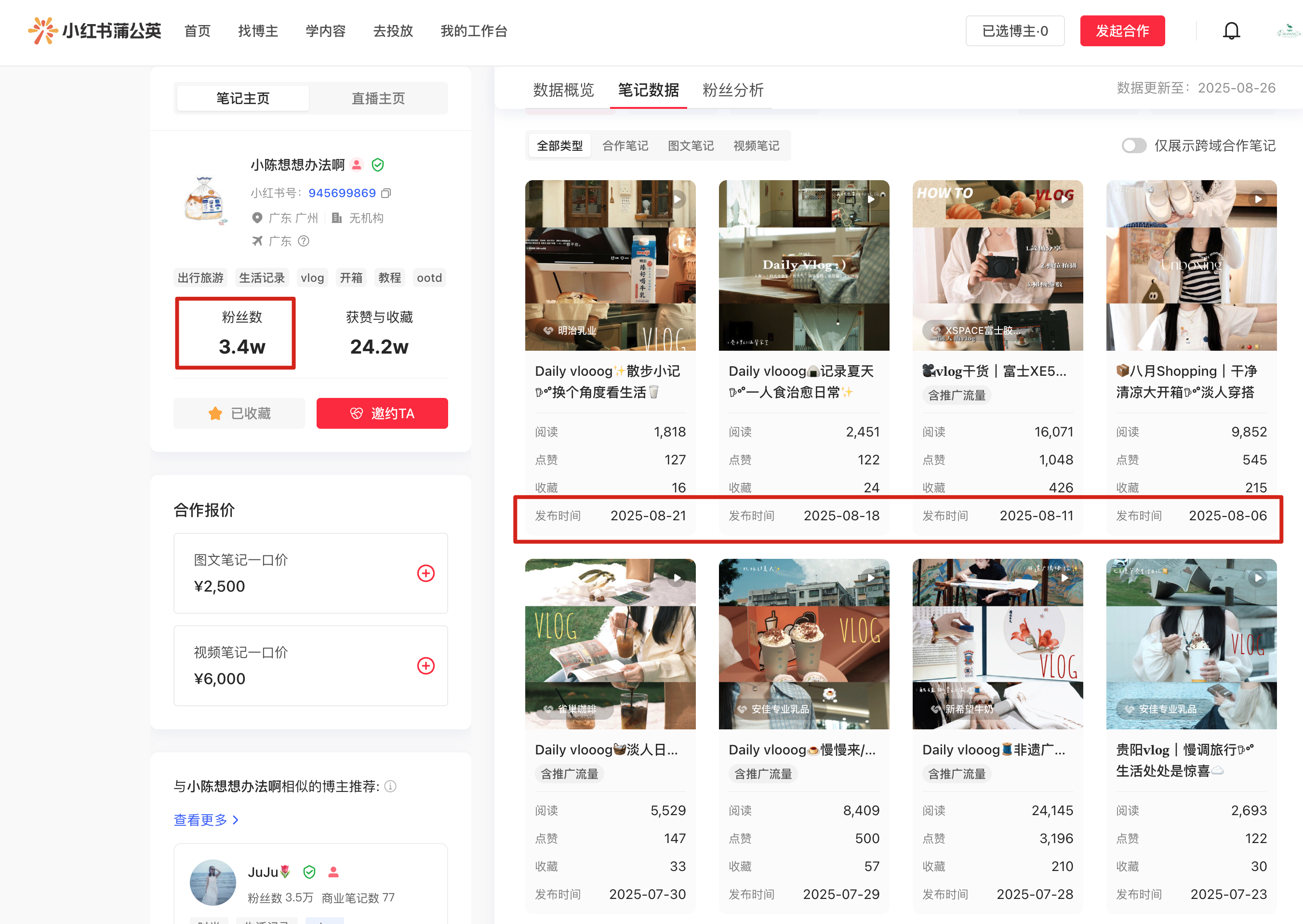Open 找博主 in top navigation
The width and height of the screenshot is (1303, 924).
coord(258,31)
